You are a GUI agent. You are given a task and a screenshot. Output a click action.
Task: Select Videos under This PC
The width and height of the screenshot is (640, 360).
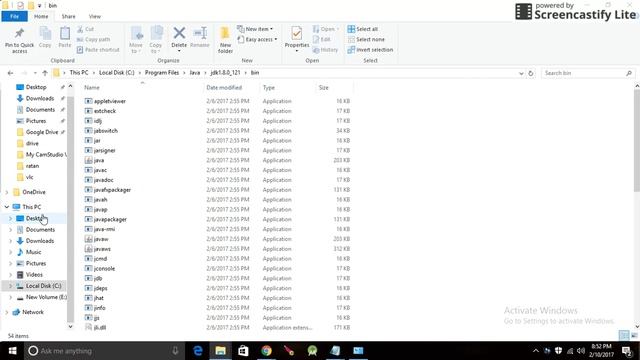29,274
